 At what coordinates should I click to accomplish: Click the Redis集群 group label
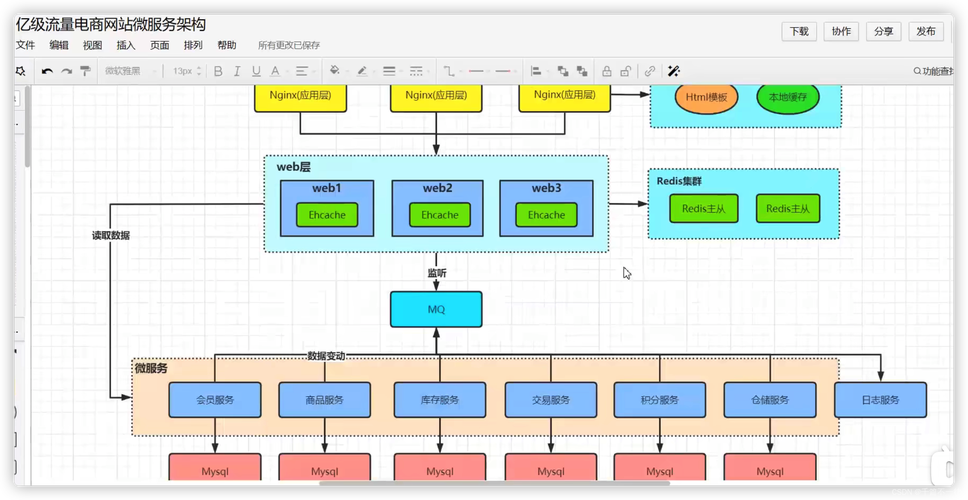[x=679, y=181]
